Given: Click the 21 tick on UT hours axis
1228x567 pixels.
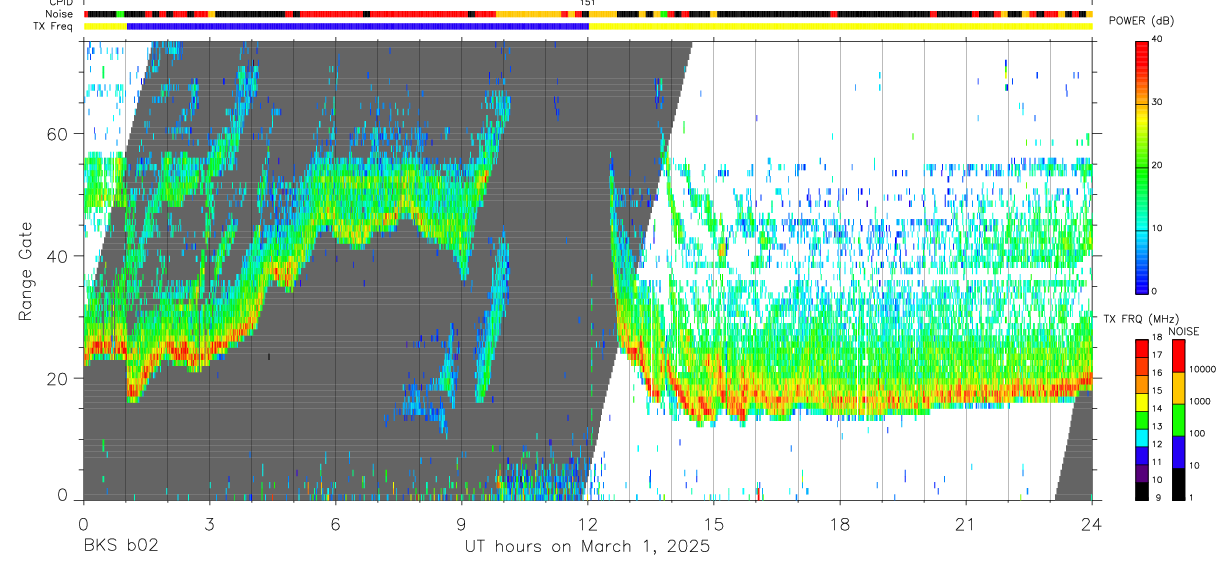Looking at the screenshot, I should point(966,524).
